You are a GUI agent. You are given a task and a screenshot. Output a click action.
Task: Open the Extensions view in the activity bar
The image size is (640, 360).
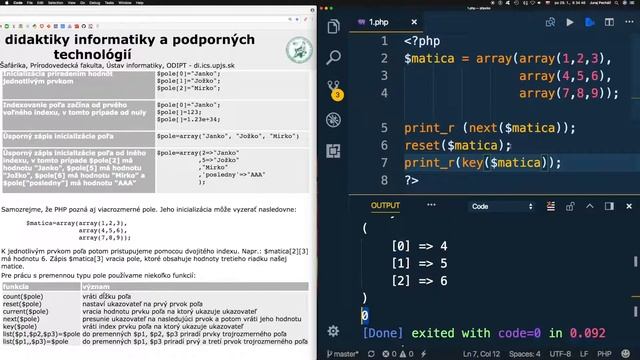click(x=333, y=151)
